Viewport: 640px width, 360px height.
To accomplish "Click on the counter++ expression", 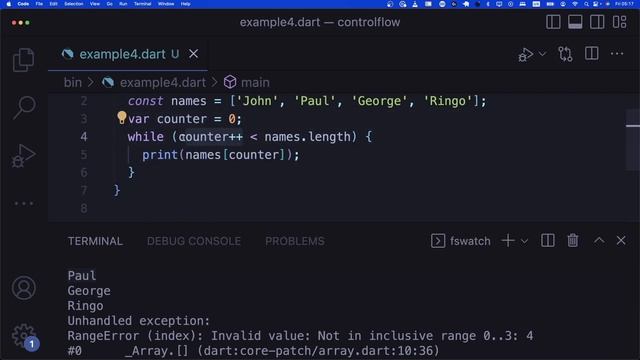I will tap(211, 137).
